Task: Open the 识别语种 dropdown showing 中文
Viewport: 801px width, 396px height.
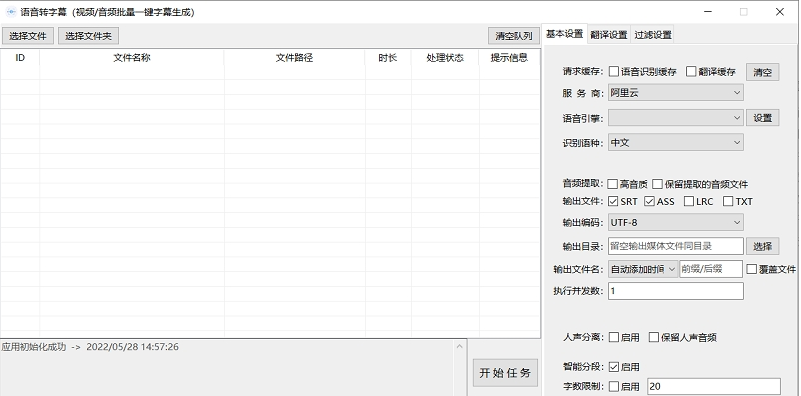Action: point(675,143)
